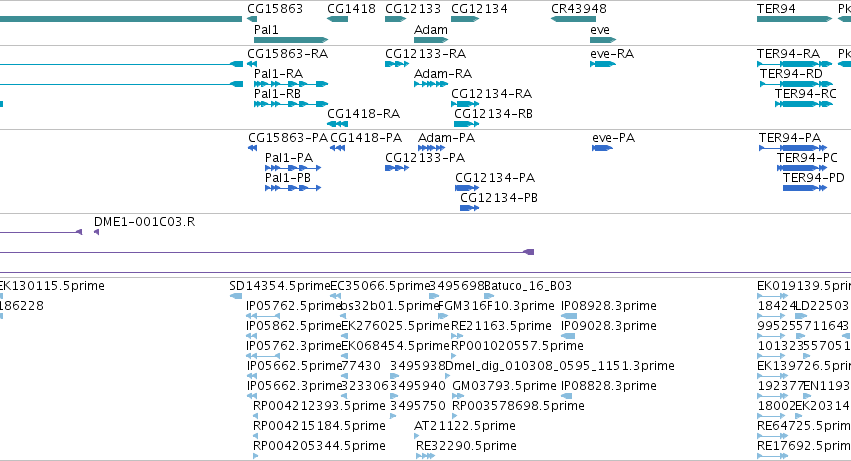Click the Dmel_dig_010308_0595_1151.3prime label
This screenshot has width=851, height=461.
point(560,367)
